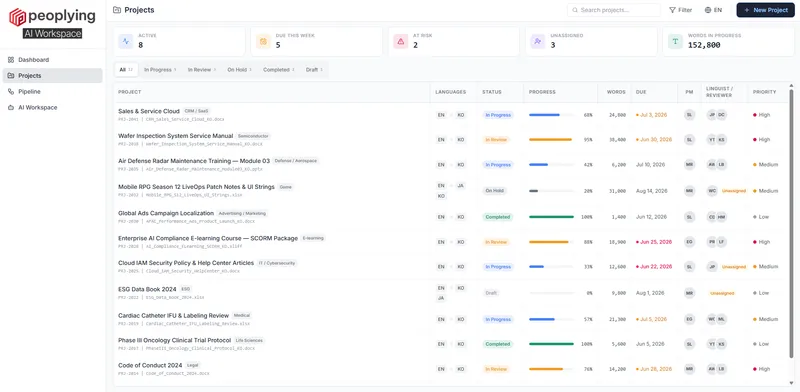The height and width of the screenshot is (392, 800).
Task: Click the At Risk warning triangle icon
Action: pyautogui.click(x=401, y=41)
